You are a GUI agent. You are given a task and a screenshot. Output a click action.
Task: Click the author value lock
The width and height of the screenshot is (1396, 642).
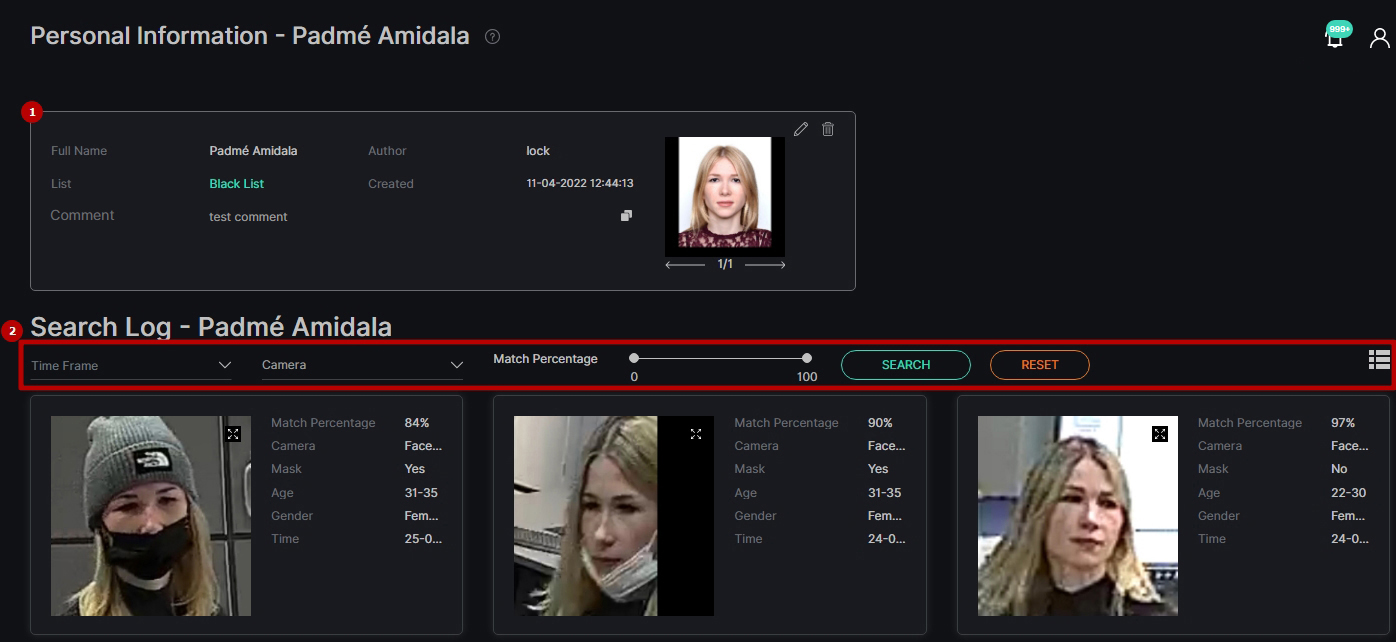point(538,151)
